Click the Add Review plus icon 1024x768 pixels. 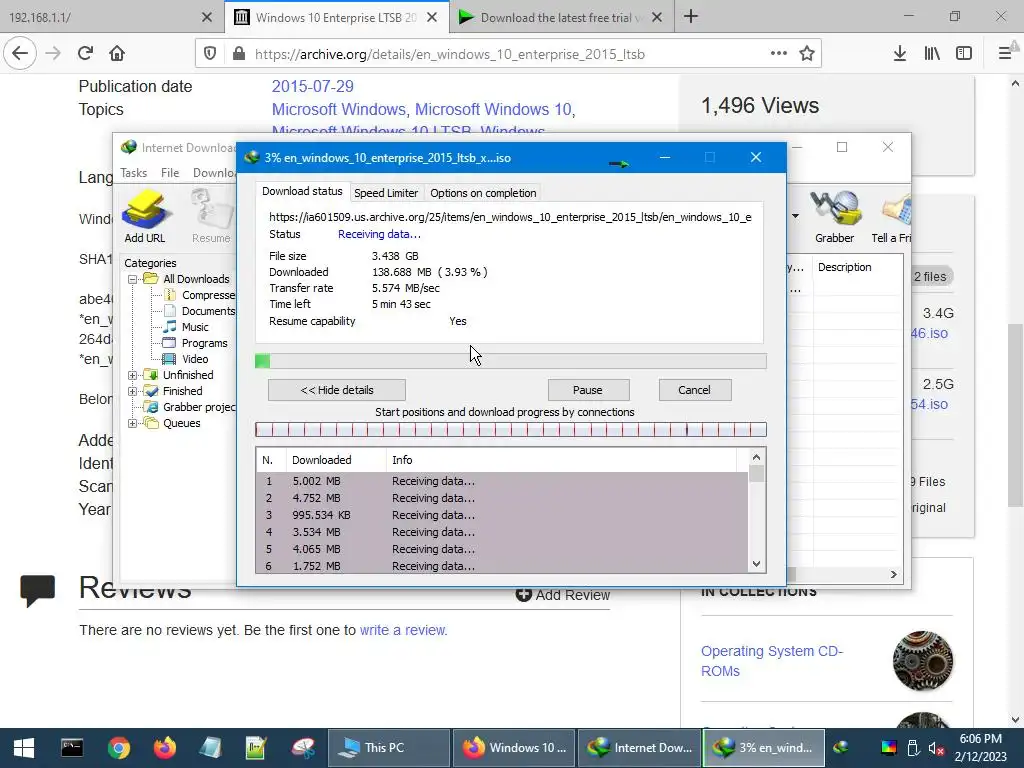tap(523, 594)
